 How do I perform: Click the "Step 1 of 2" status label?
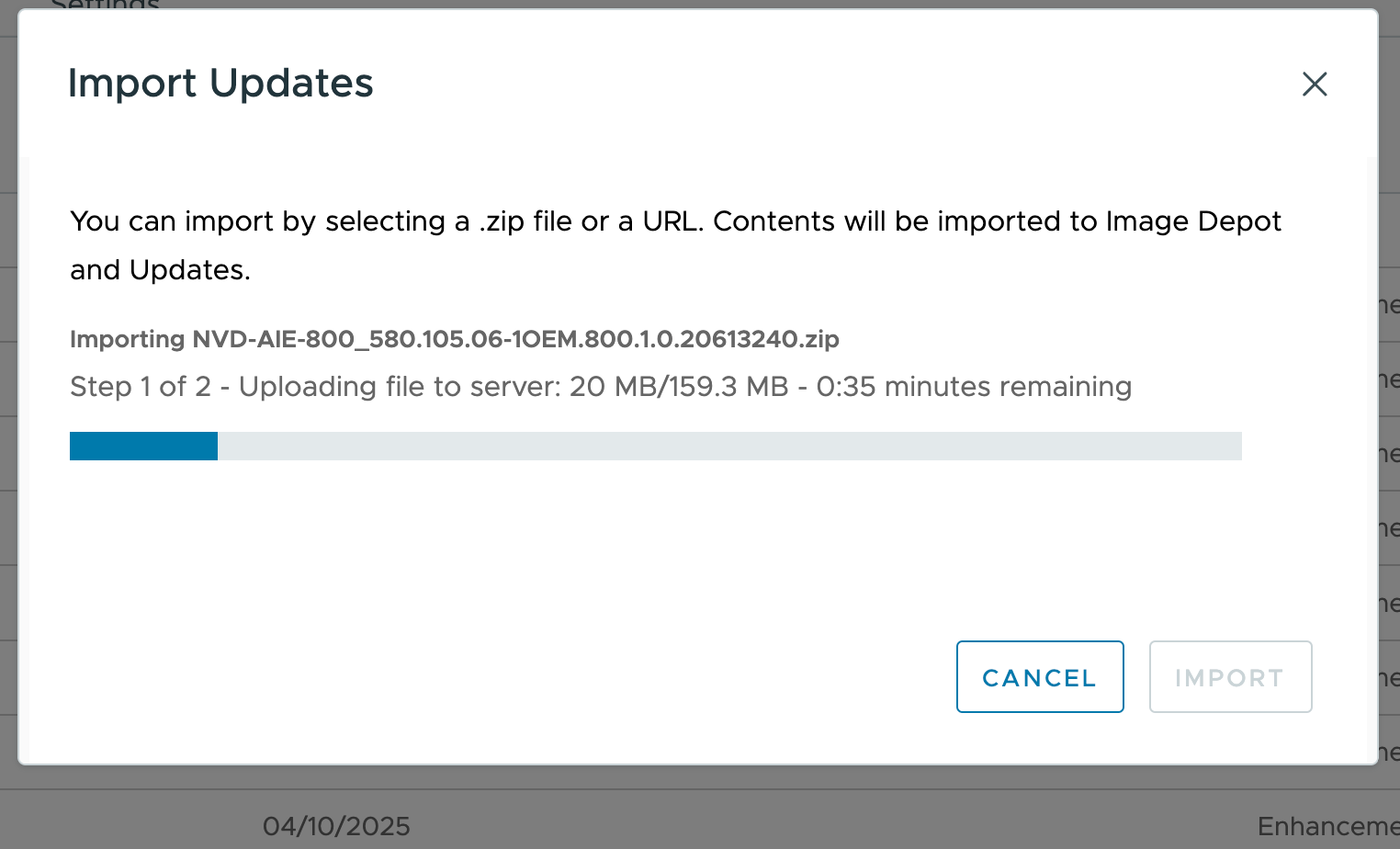(140, 387)
